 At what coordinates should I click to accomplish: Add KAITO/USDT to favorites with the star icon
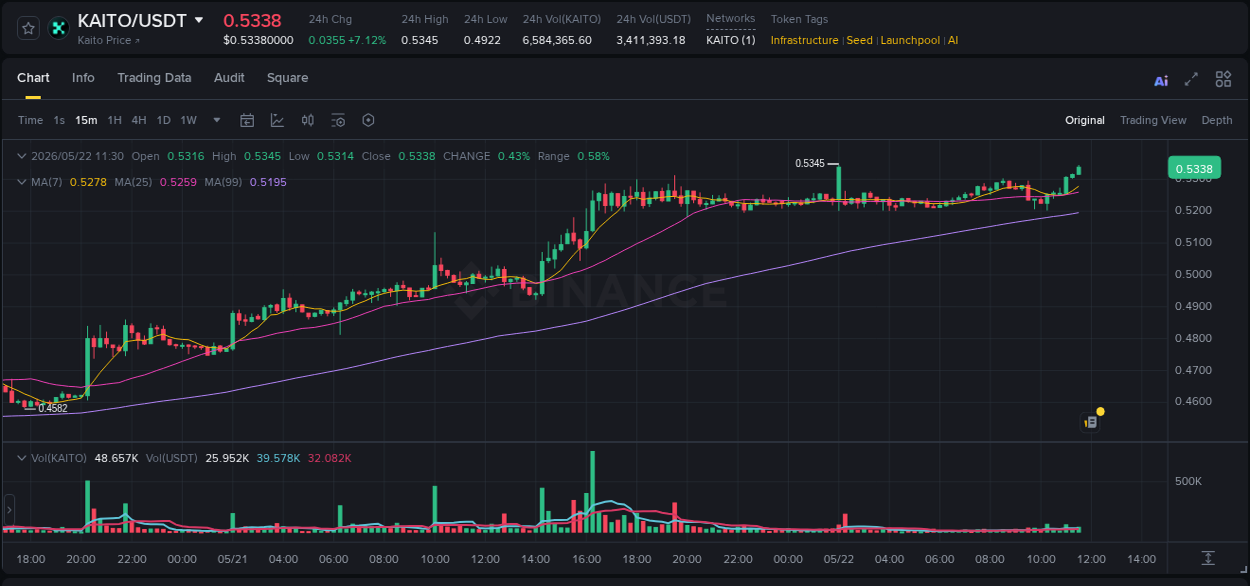(x=29, y=28)
